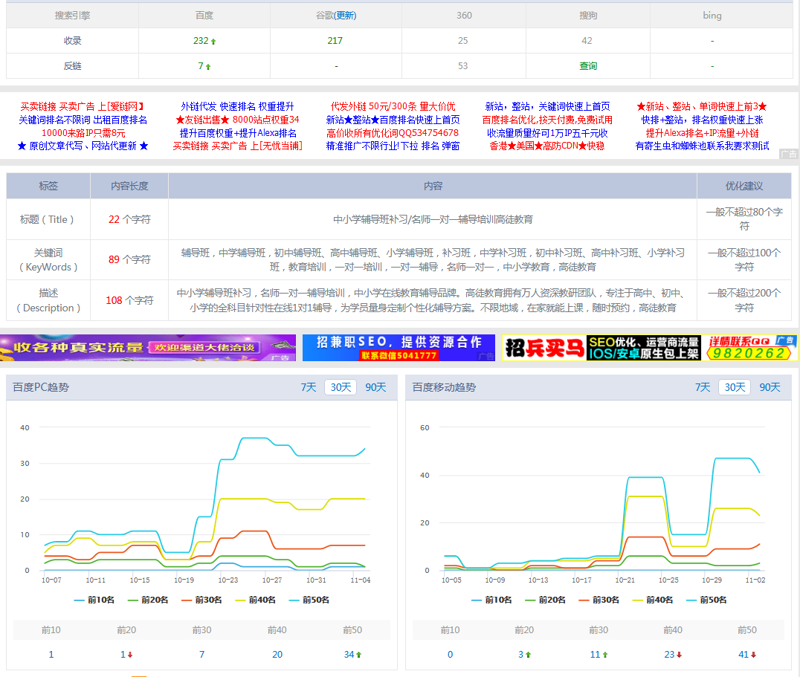Screen dimensions: 800x677
Task: Click the green up arrow next to PC 前50 value 34
Action: 359,655
